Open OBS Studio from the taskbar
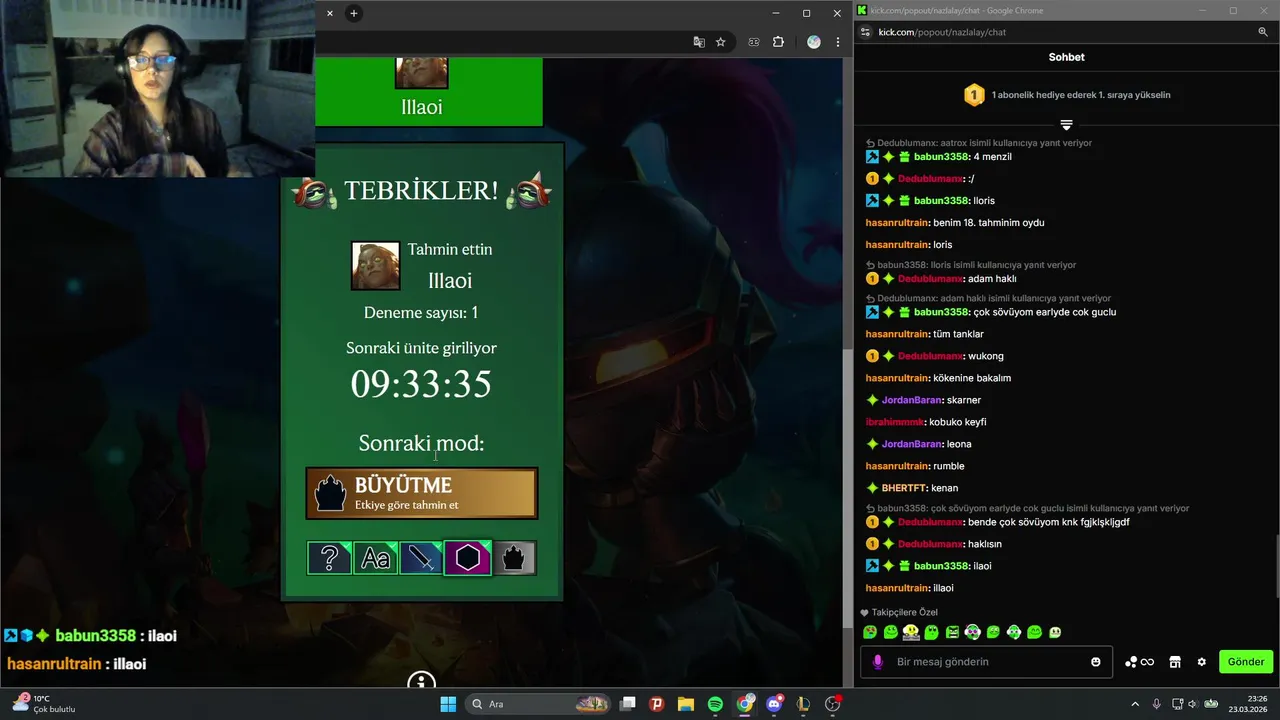The height and width of the screenshot is (720, 1280). (833, 704)
